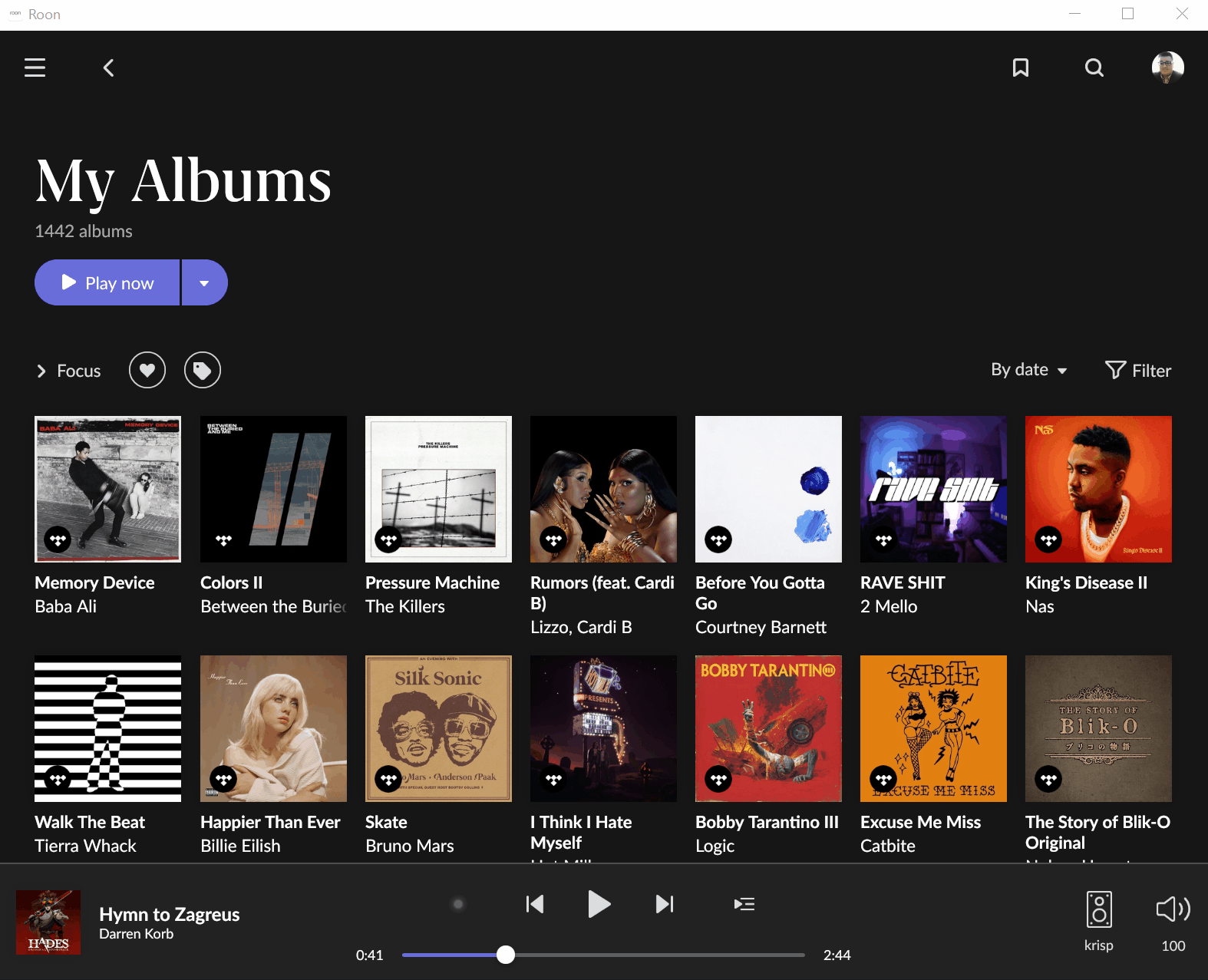Expand the Focus section

click(68, 371)
